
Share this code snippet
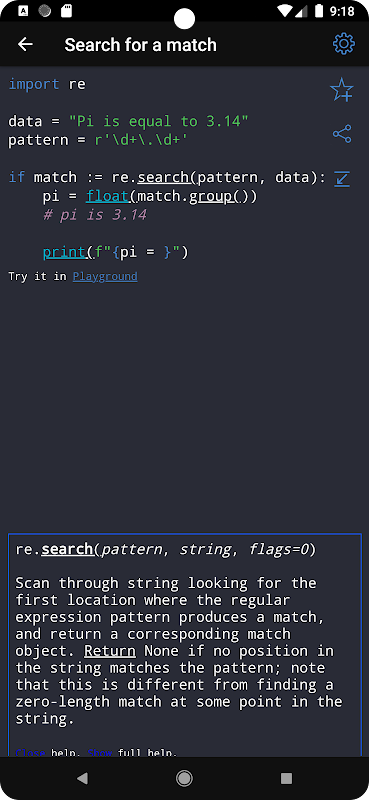coord(342,134)
